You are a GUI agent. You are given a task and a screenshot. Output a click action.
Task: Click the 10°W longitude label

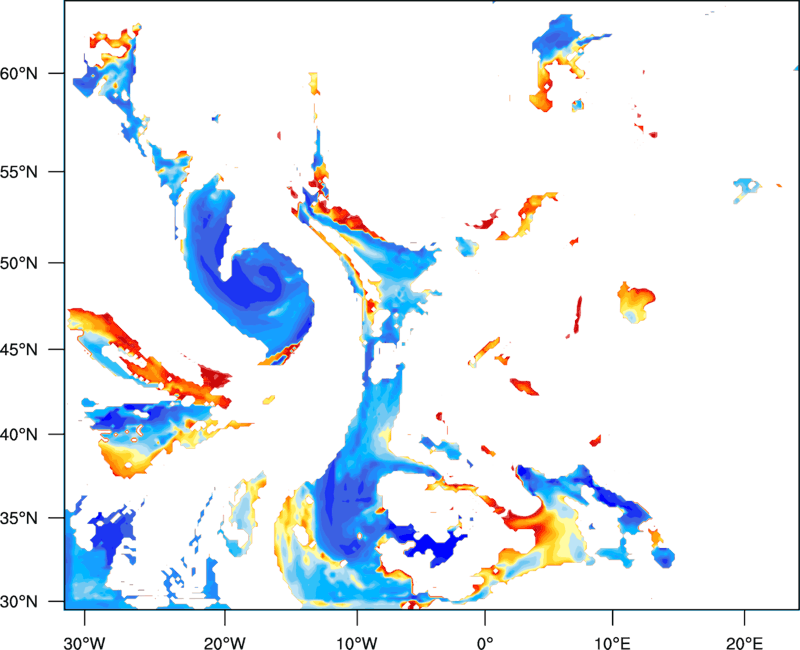tap(357, 643)
